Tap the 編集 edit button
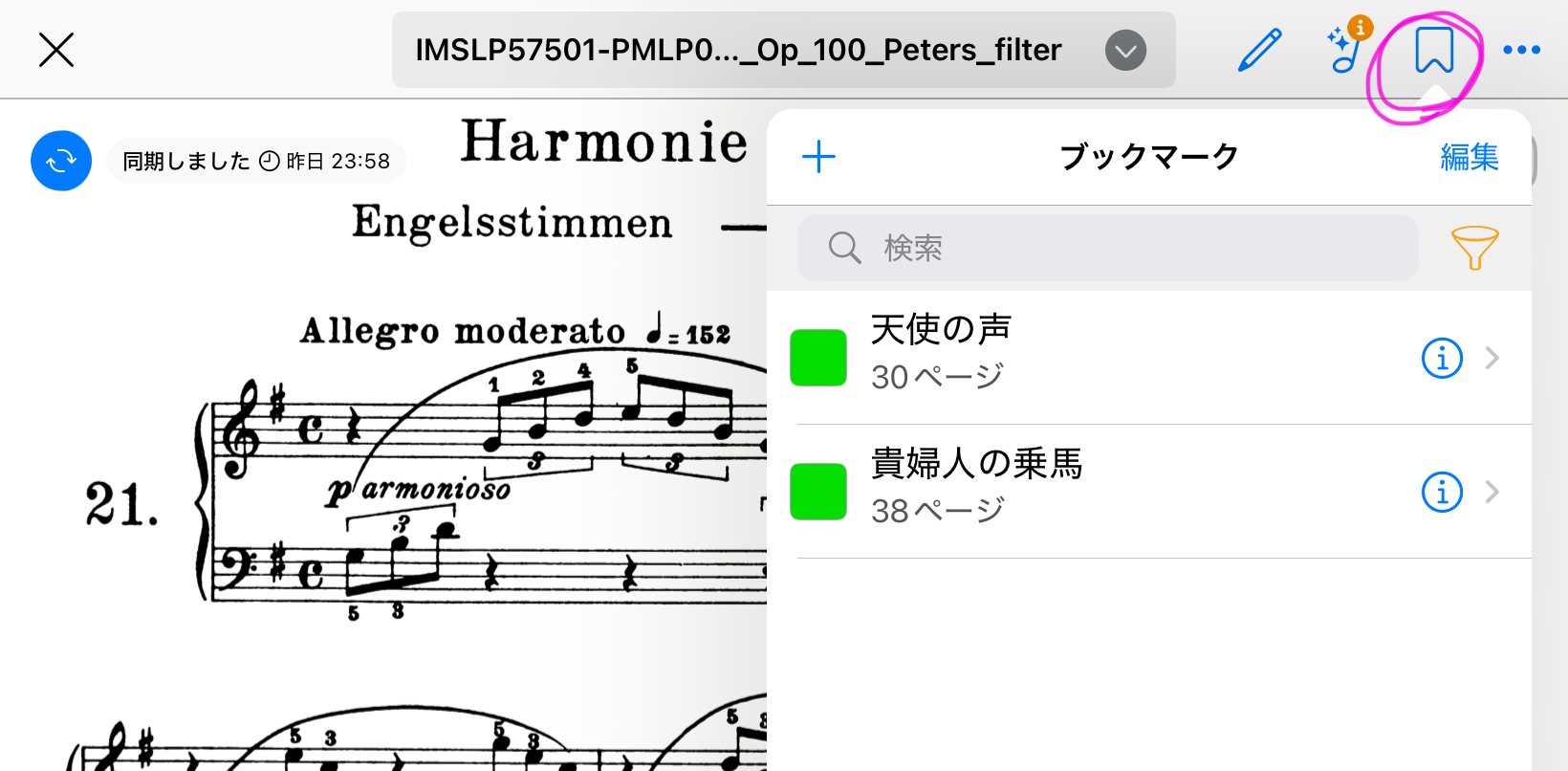 point(1470,157)
